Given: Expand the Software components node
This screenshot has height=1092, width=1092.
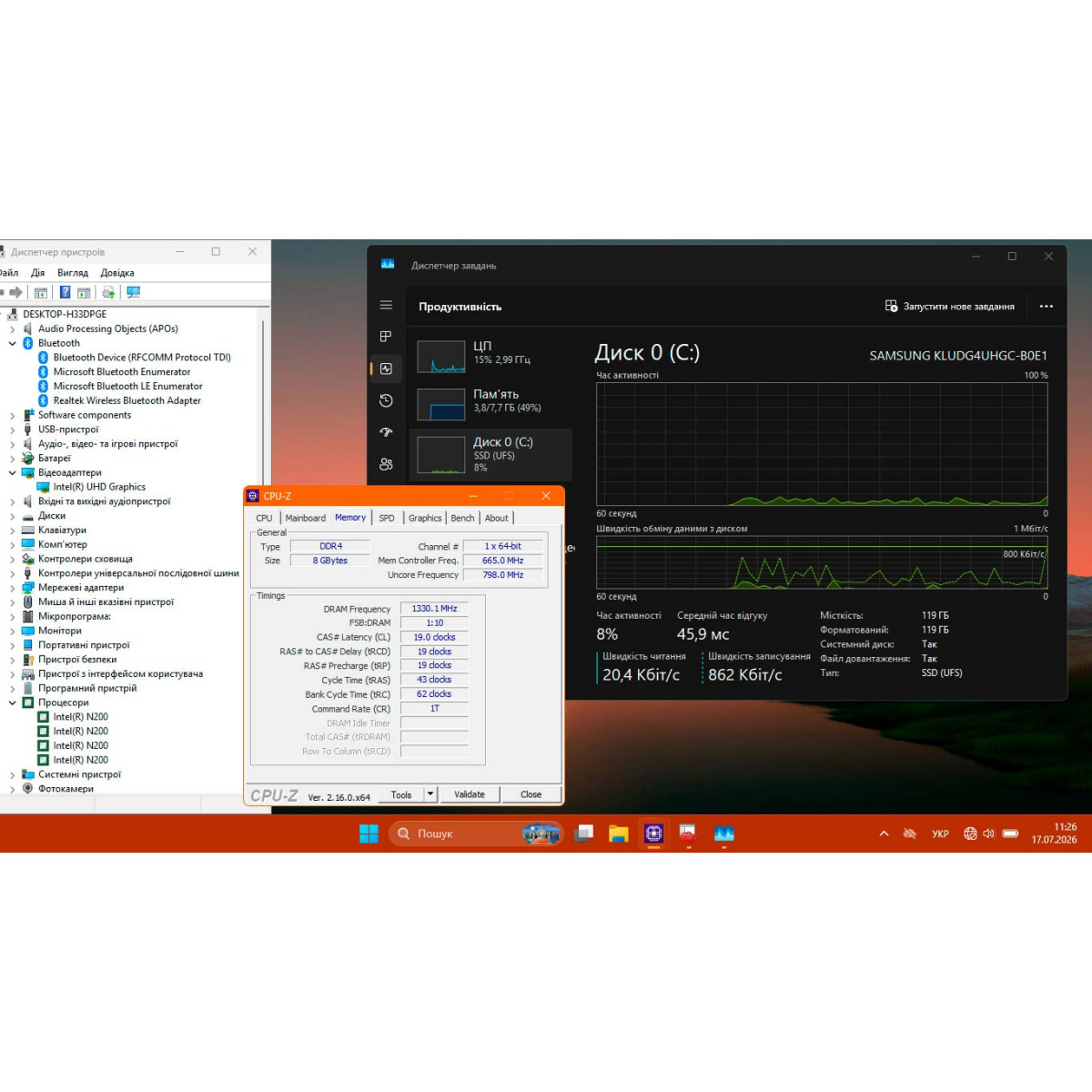Looking at the screenshot, I should pos(13,415).
